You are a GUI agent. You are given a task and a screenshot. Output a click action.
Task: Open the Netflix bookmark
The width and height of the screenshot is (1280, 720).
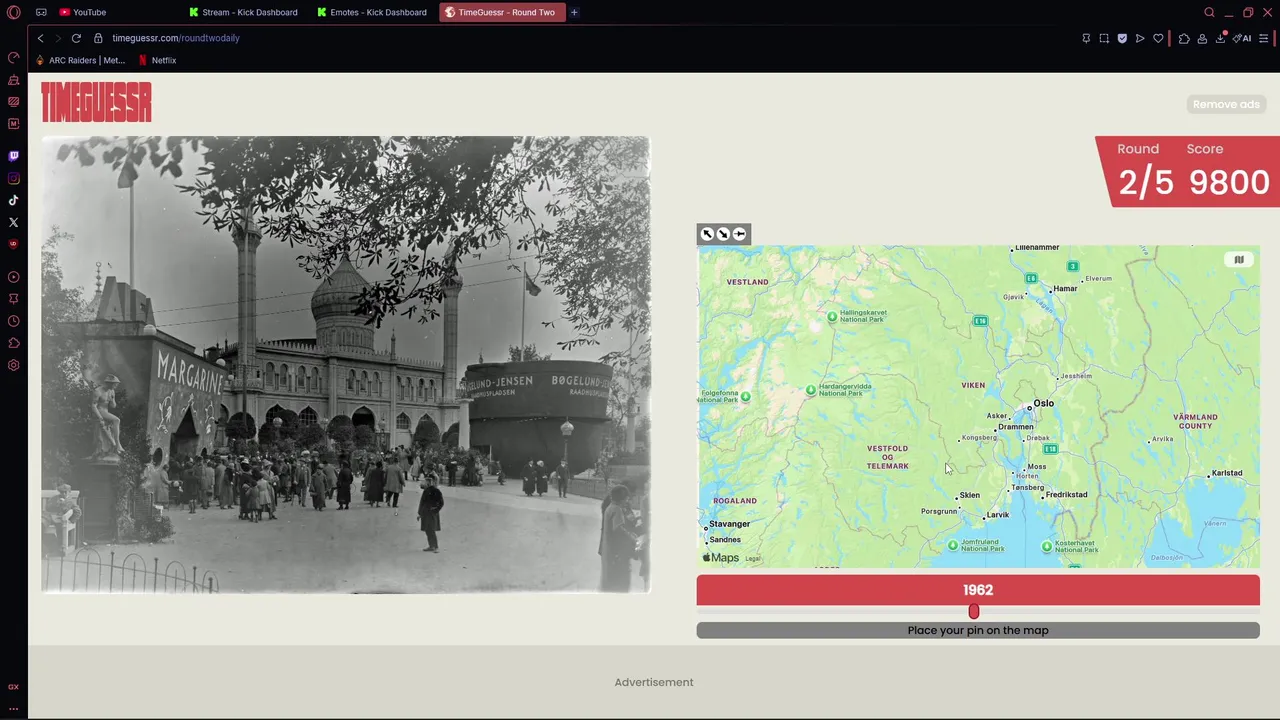(158, 60)
